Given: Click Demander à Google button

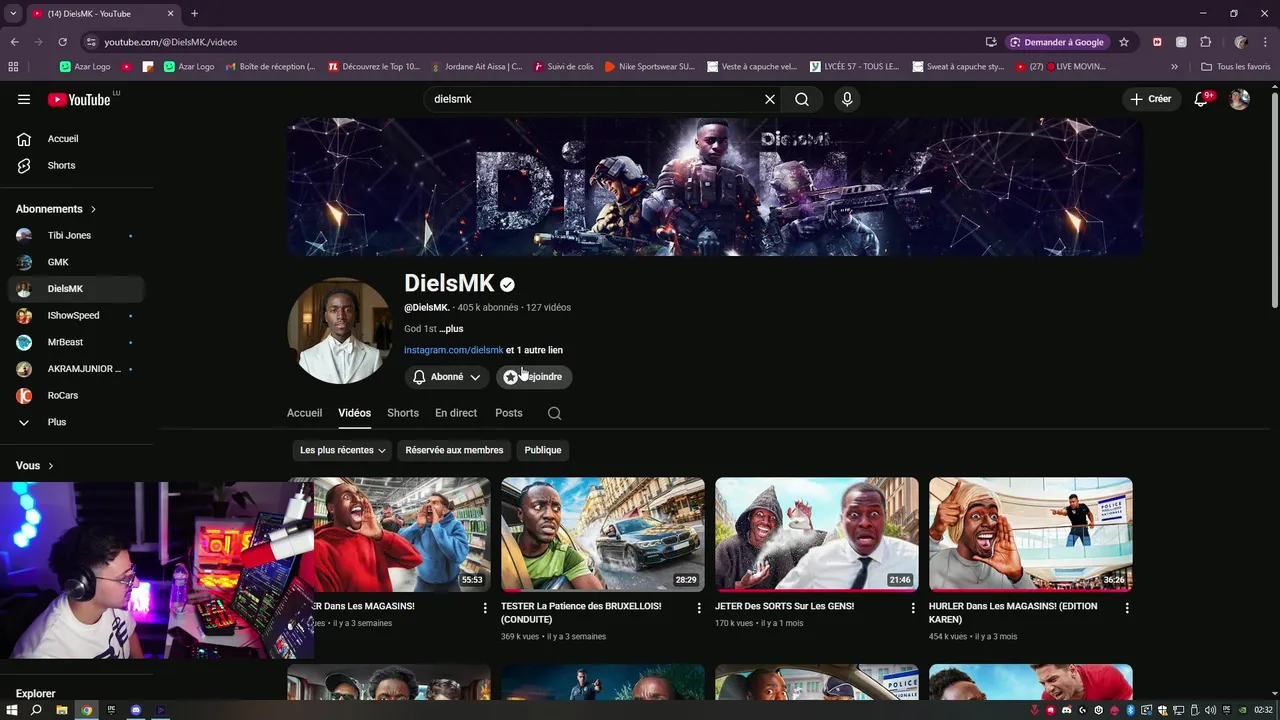Looking at the screenshot, I should pyautogui.click(x=1057, y=42).
